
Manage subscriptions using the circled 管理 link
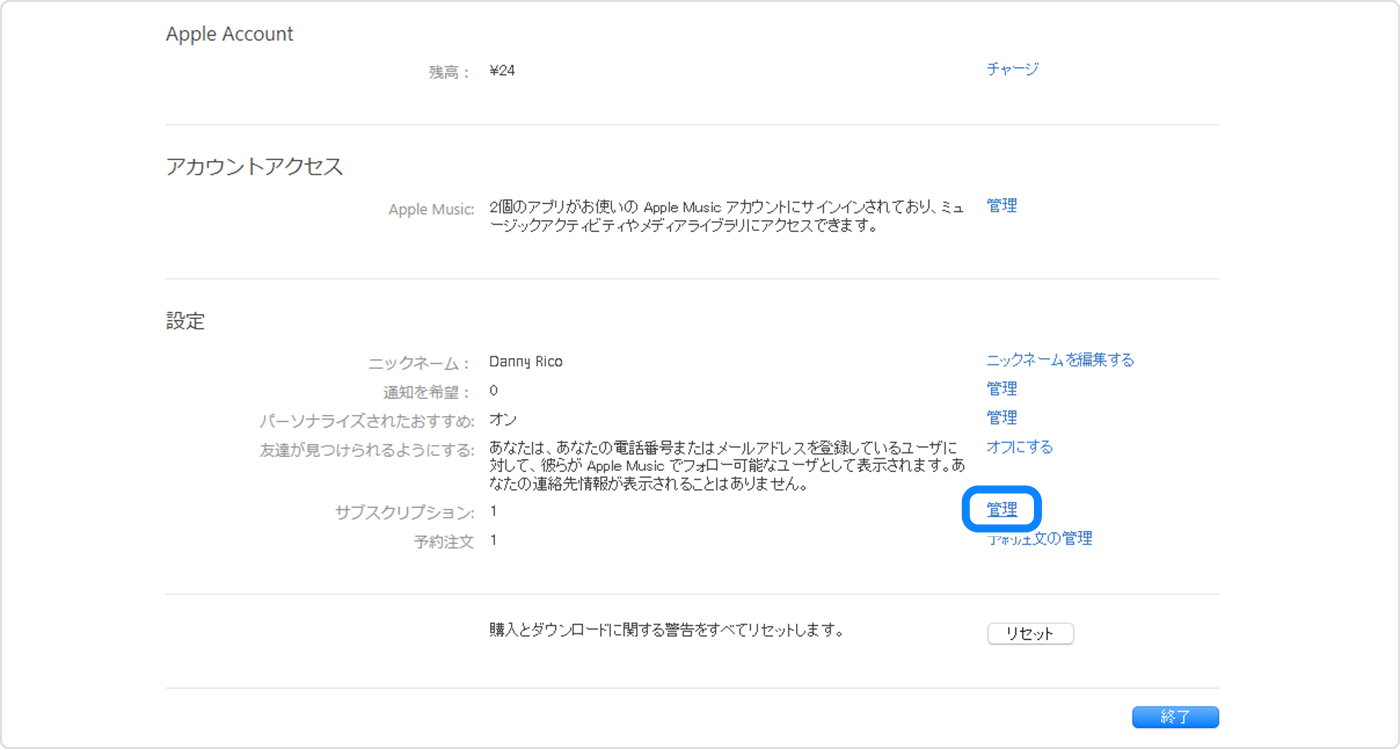click(1002, 509)
